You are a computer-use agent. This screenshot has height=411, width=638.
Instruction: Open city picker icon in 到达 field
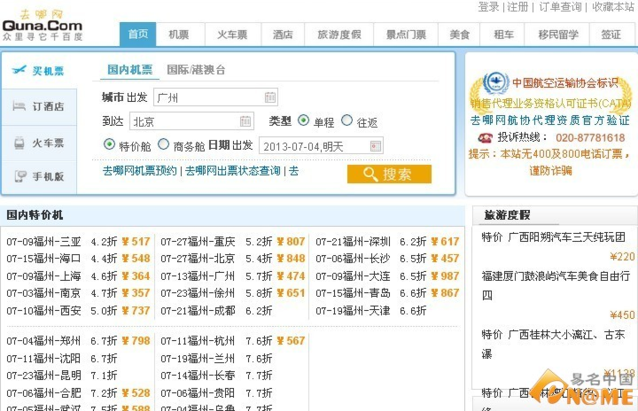tap(245, 121)
